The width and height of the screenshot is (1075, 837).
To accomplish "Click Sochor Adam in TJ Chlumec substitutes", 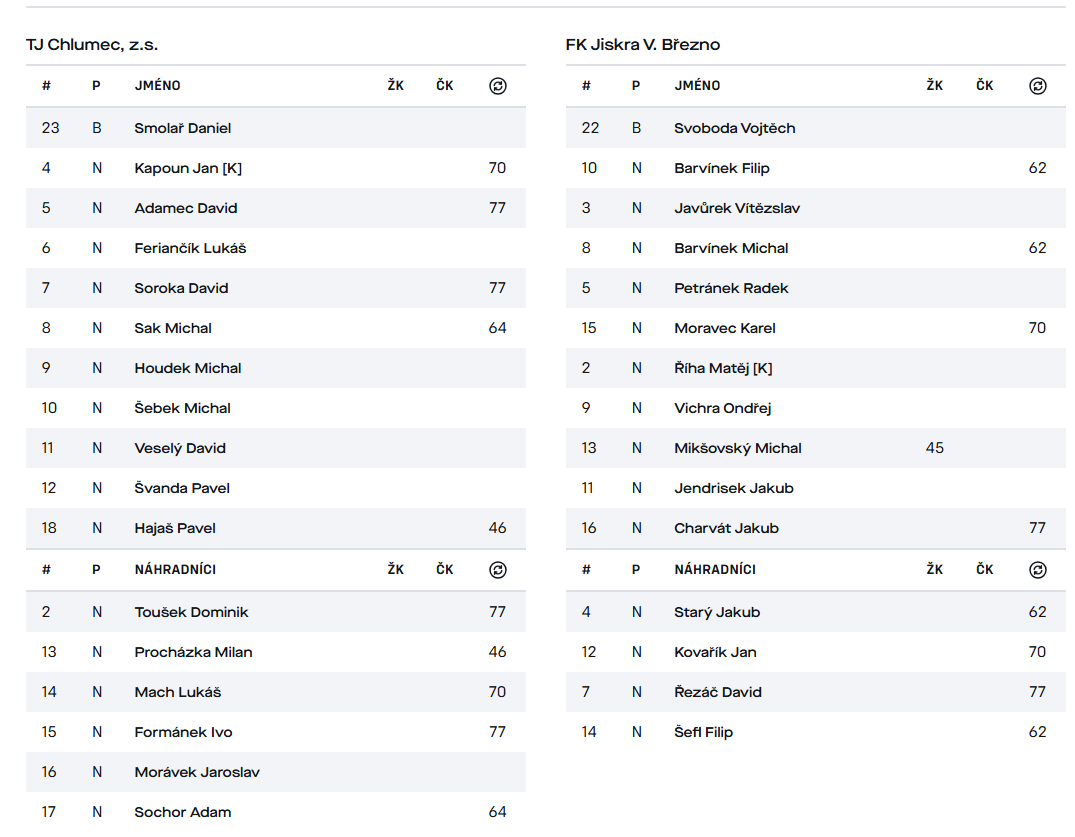I will coord(183,812).
